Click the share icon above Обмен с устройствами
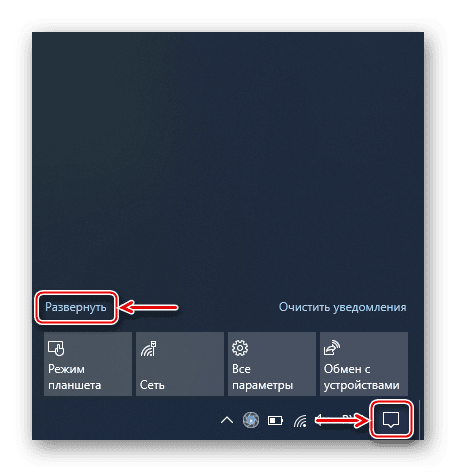This screenshot has height=472, width=456. (x=332, y=348)
